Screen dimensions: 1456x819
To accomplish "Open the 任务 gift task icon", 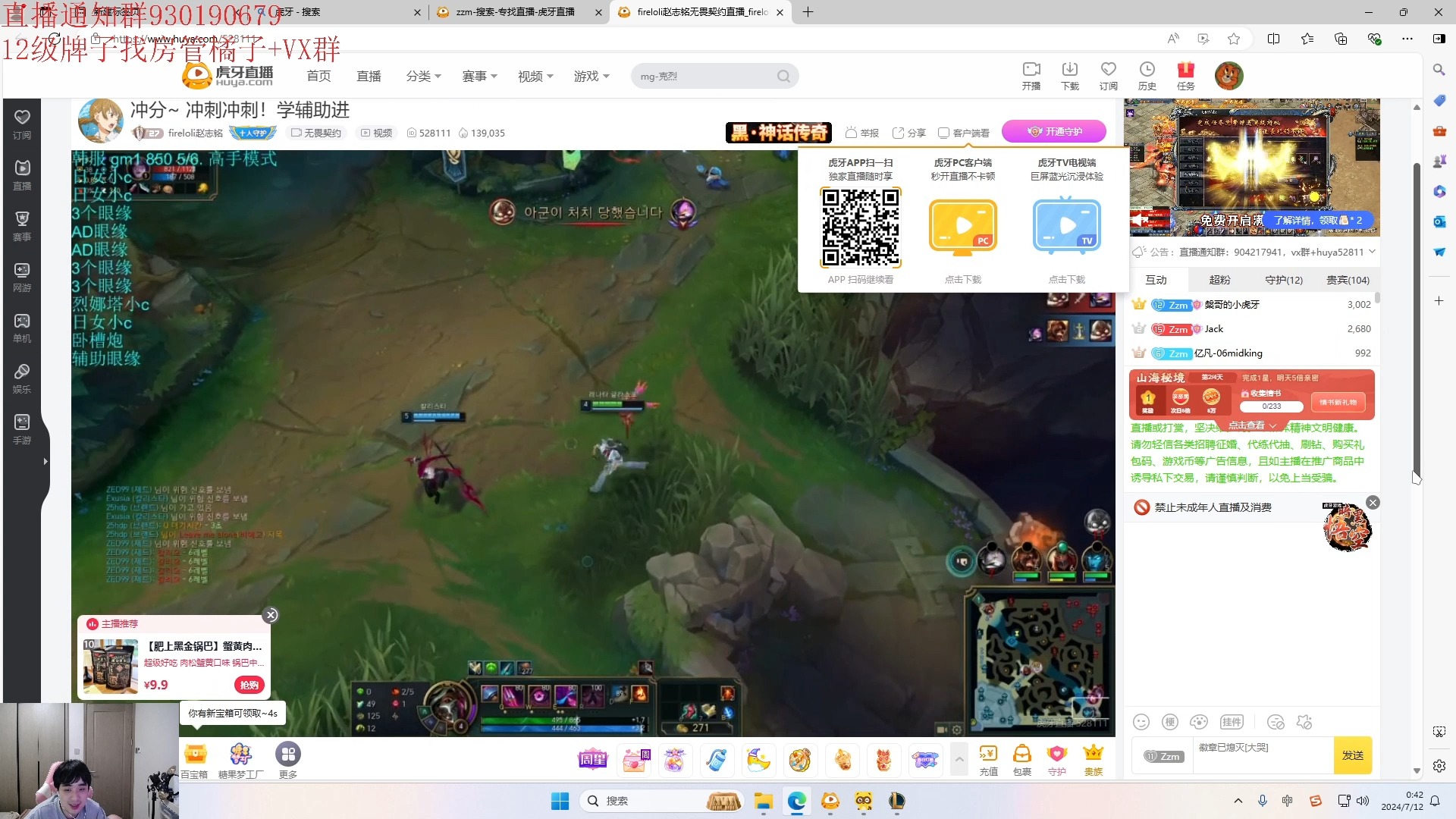I will pyautogui.click(x=1186, y=75).
